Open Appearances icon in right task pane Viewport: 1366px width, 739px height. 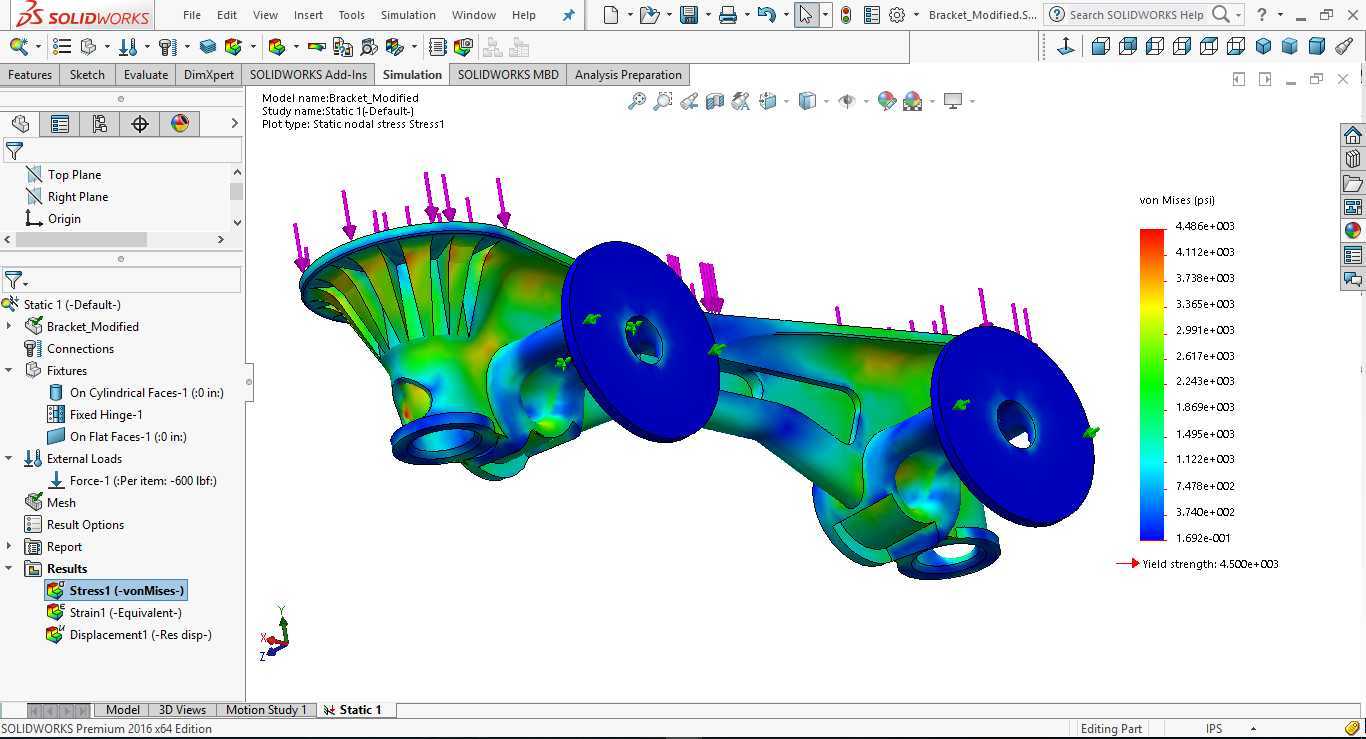tap(1353, 230)
